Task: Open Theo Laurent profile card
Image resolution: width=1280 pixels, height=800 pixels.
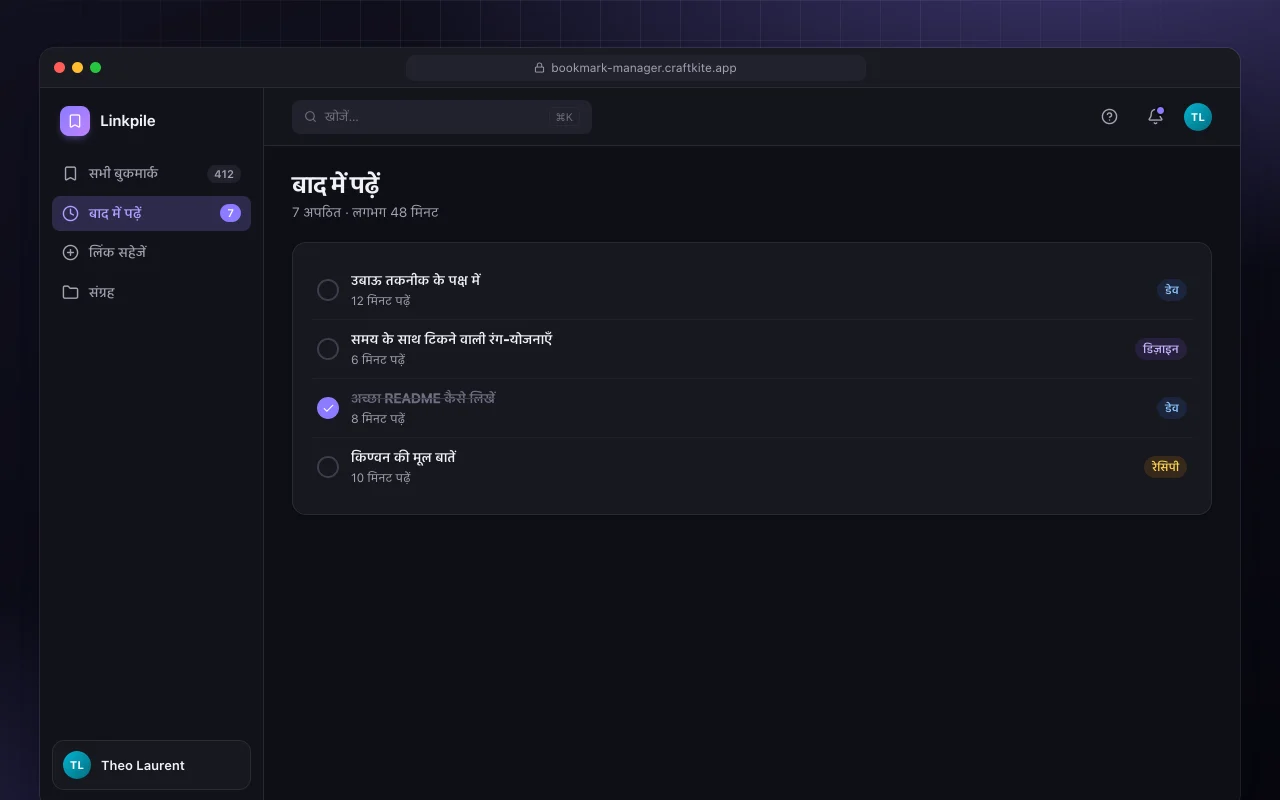Action: (x=151, y=765)
